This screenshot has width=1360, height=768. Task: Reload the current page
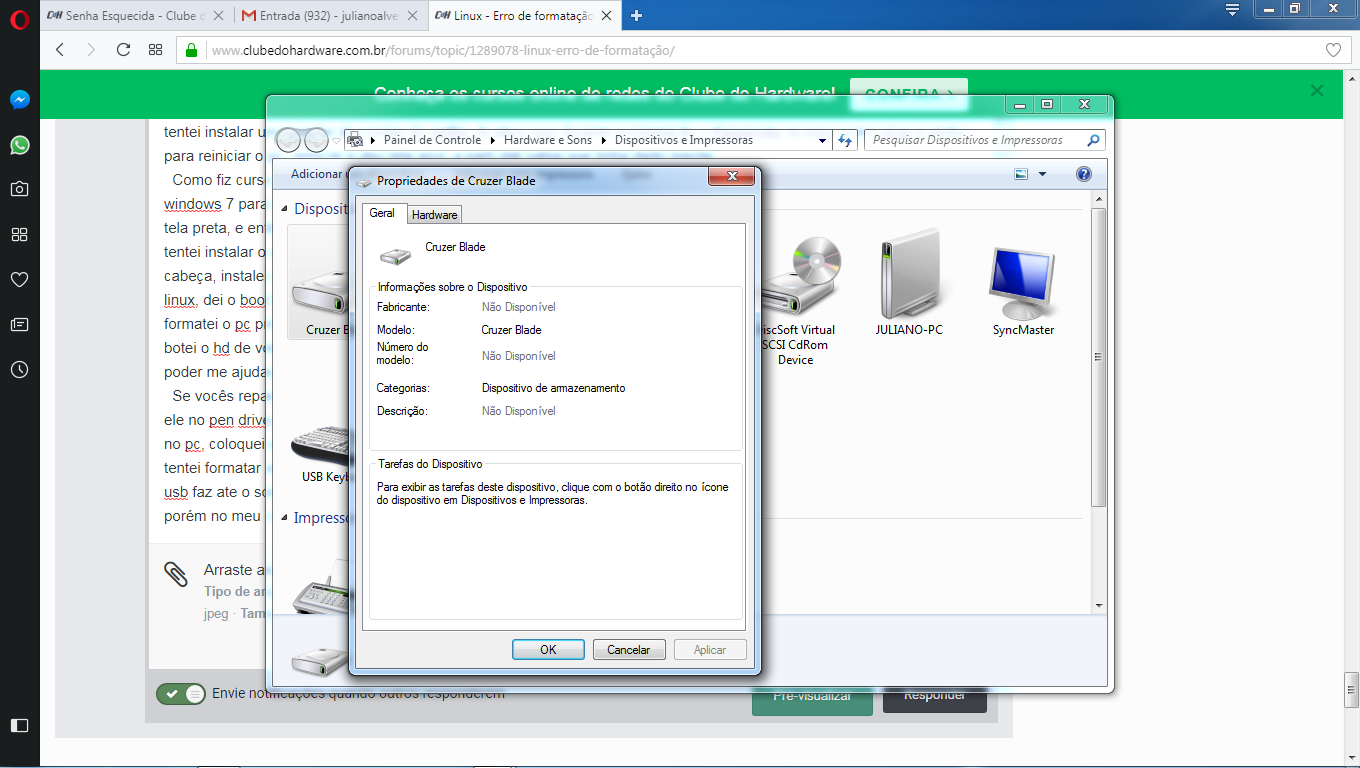point(123,49)
